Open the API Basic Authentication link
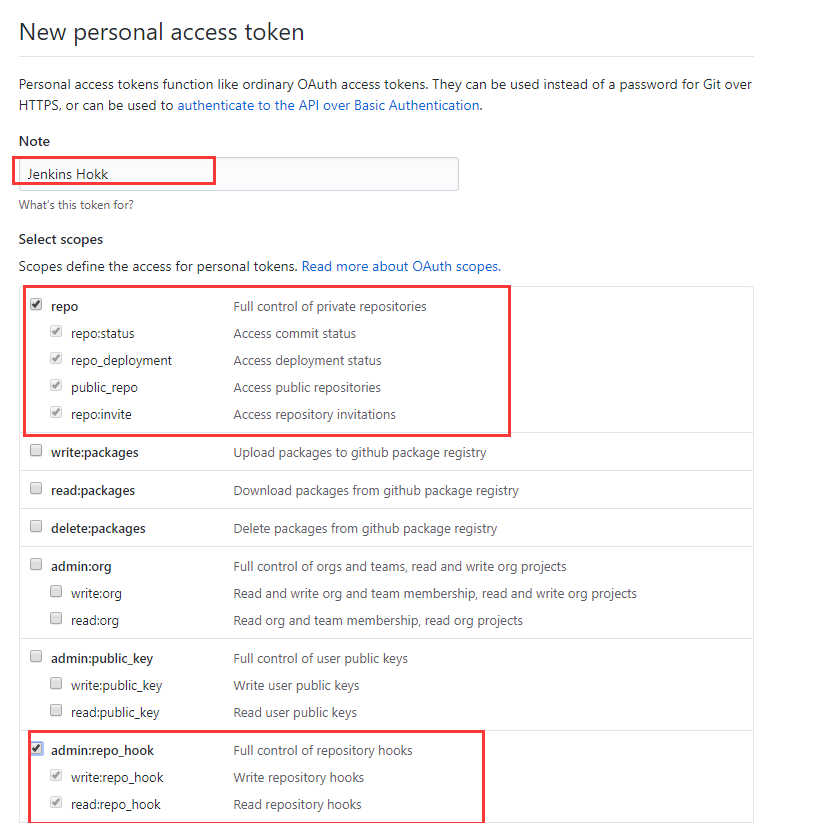This screenshot has width=814, height=823. click(x=328, y=105)
